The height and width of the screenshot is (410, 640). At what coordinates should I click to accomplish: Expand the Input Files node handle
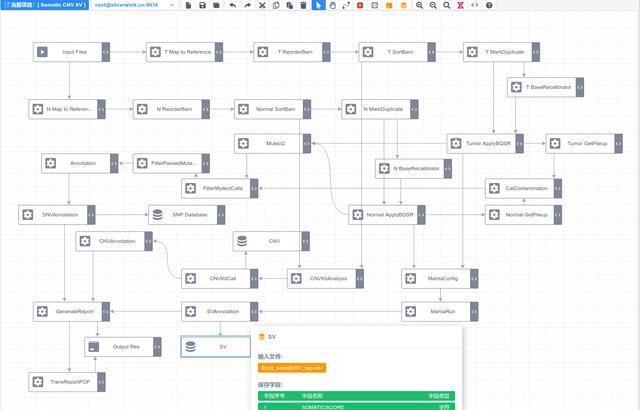point(106,52)
